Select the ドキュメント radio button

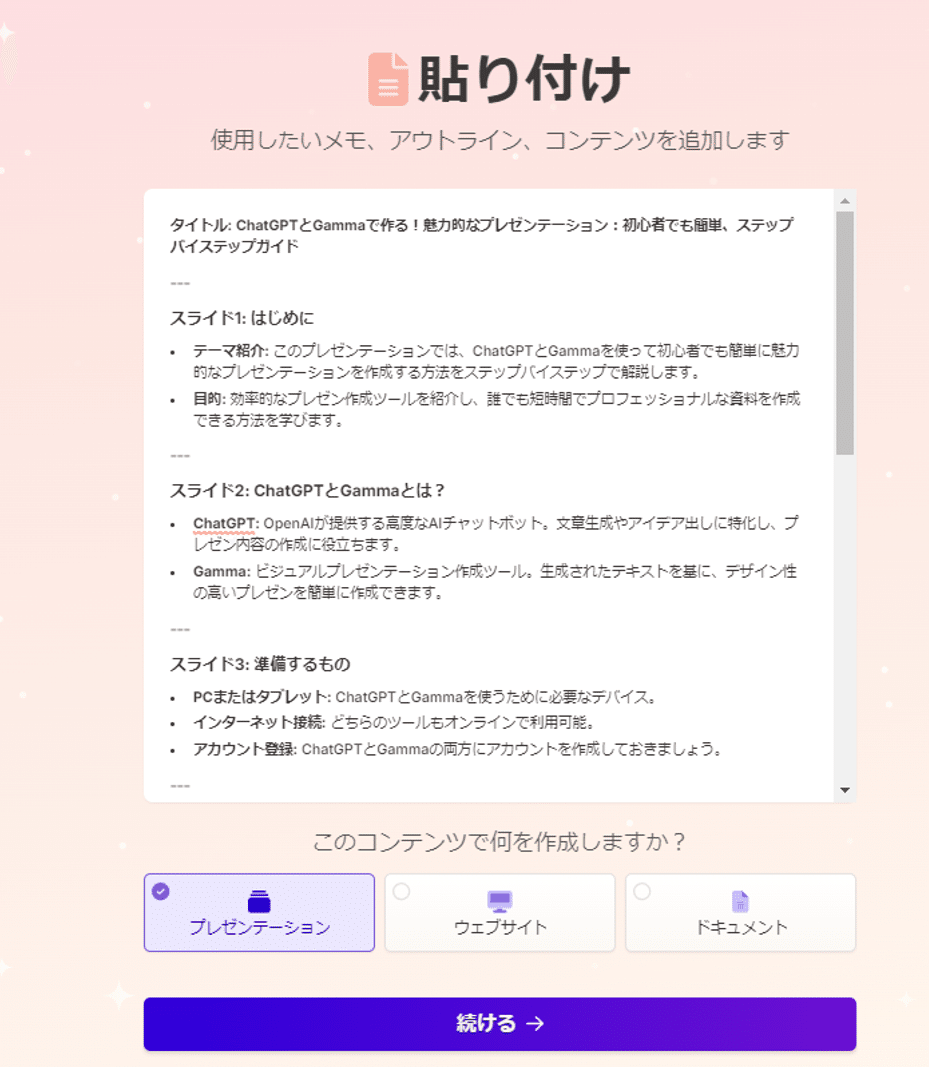coord(642,891)
